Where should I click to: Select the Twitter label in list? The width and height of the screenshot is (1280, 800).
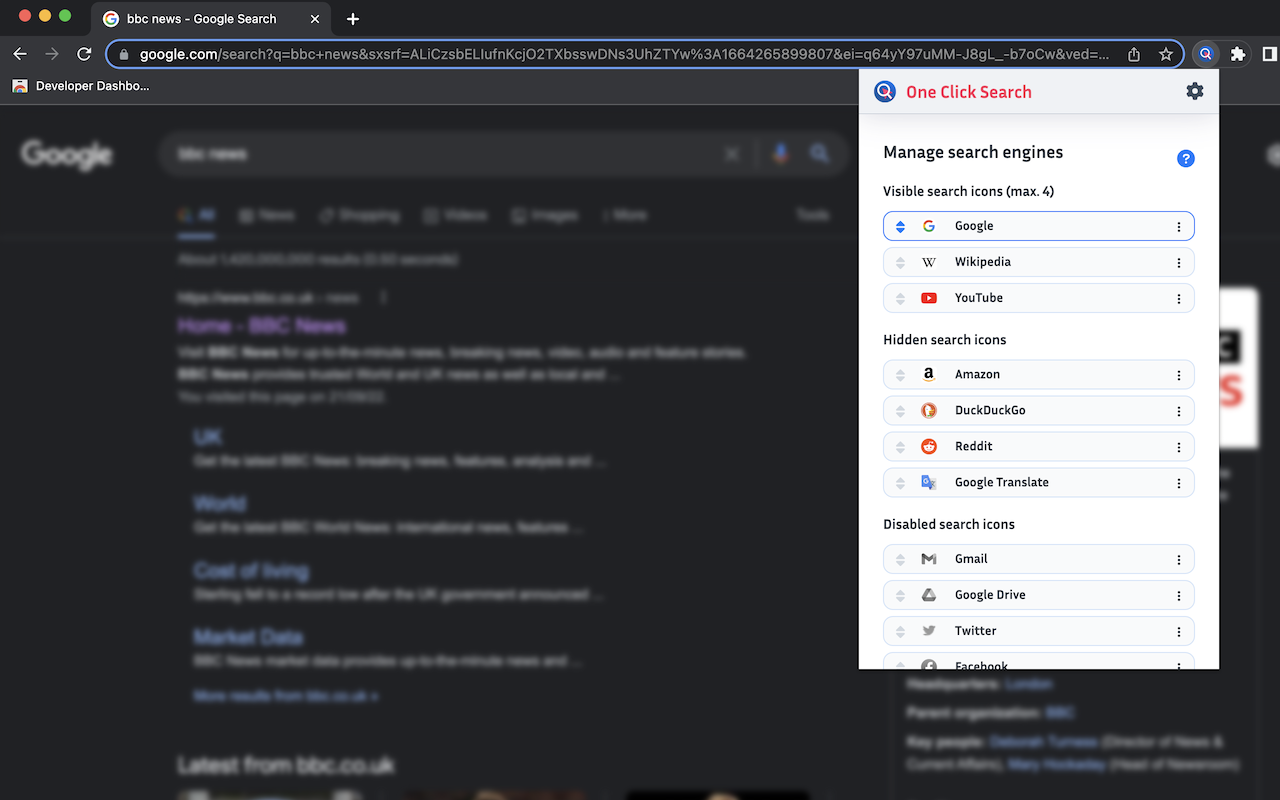pyautogui.click(x=976, y=631)
